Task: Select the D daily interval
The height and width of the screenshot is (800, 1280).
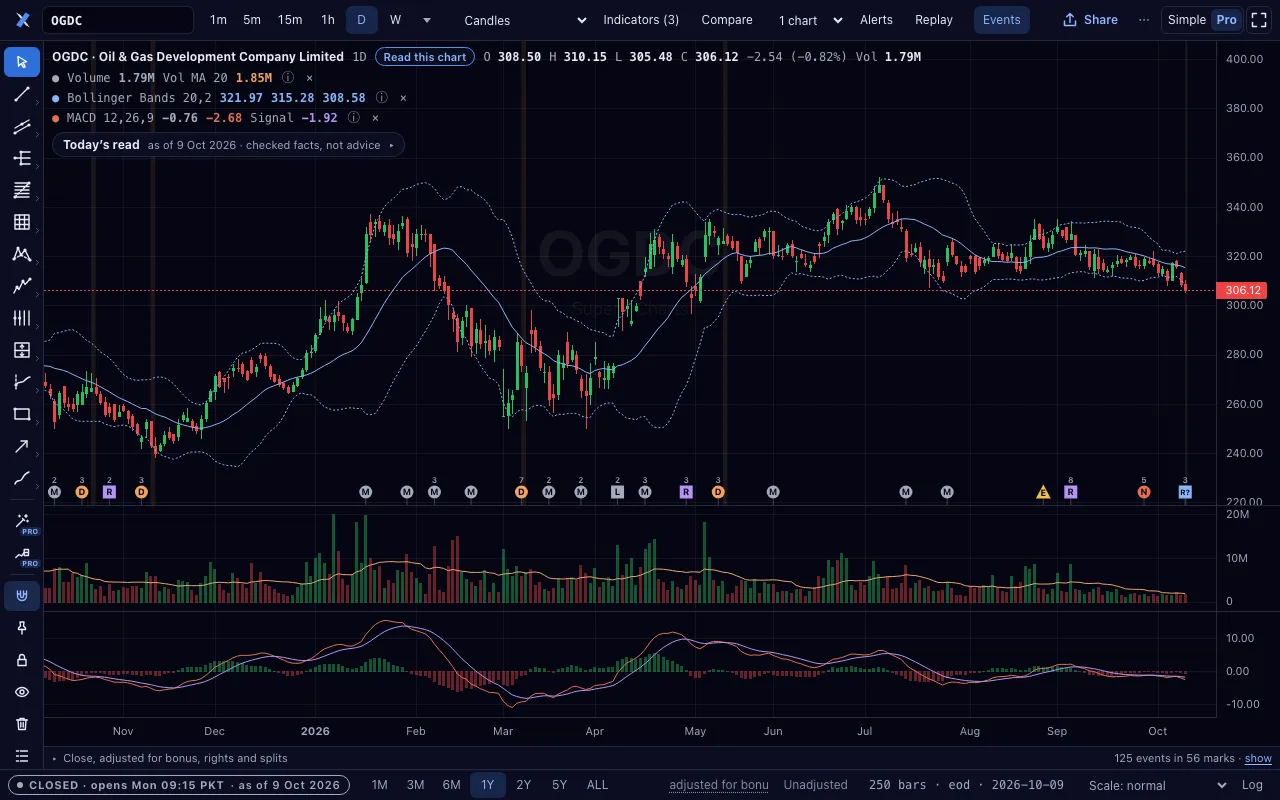Action: [362, 20]
